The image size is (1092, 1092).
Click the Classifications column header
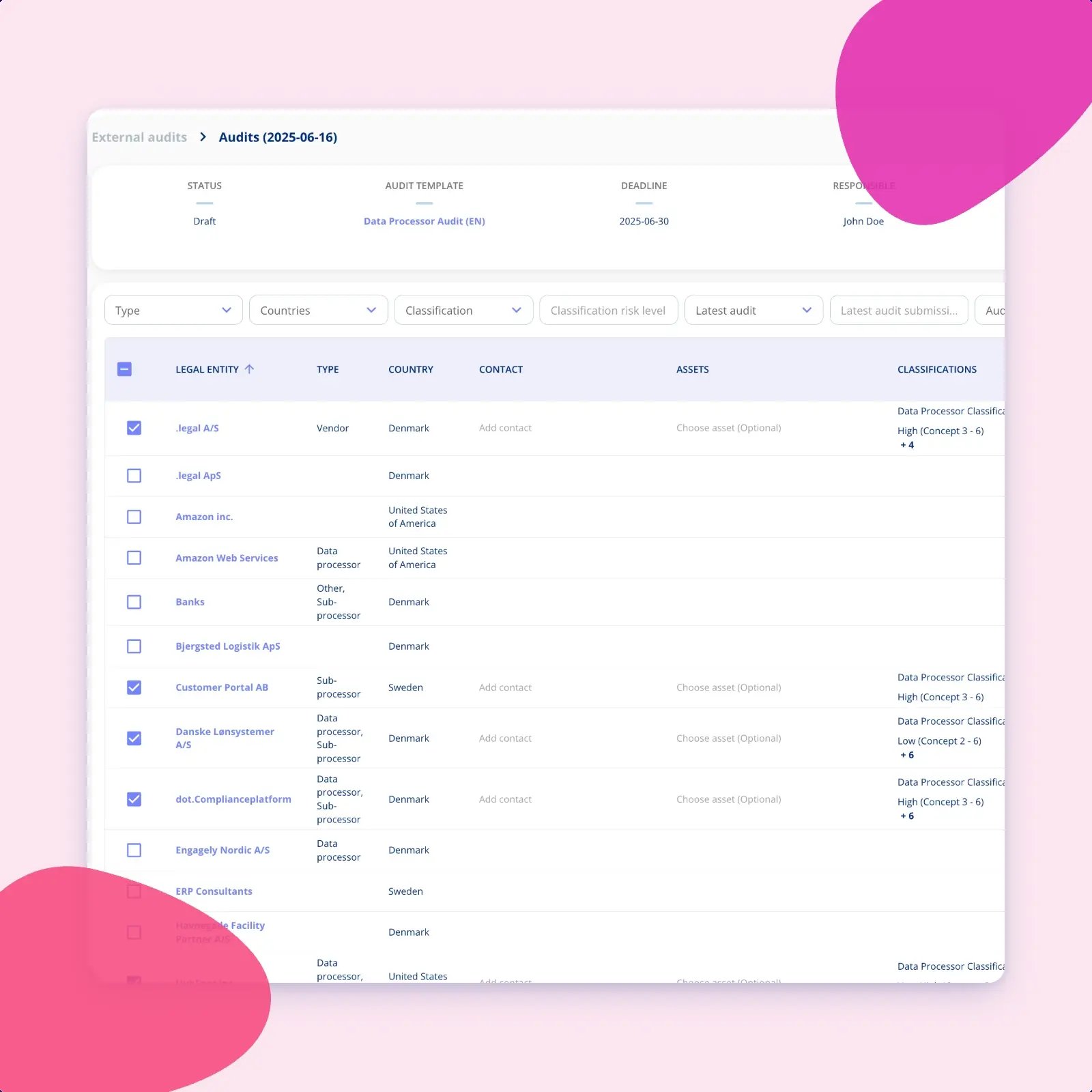pyautogui.click(x=937, y=369)
